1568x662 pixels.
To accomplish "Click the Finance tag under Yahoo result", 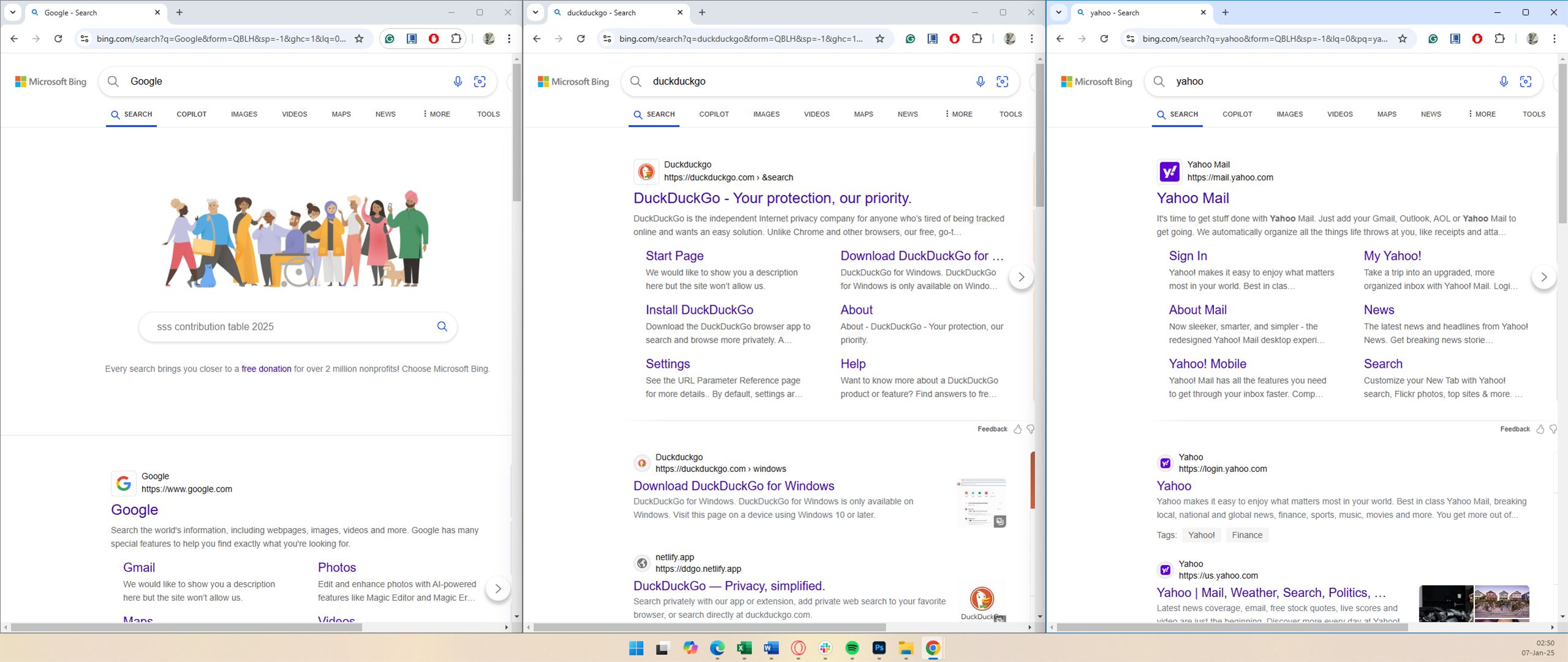I will 1247,535.
